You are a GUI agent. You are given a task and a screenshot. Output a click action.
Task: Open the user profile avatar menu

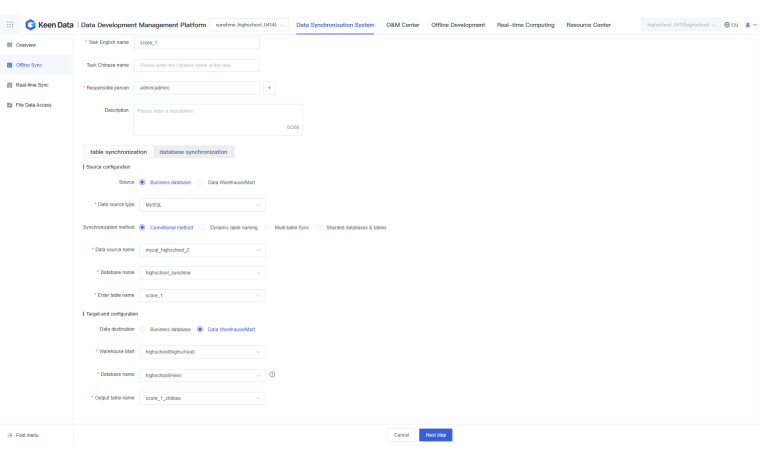tap(747, 24)
